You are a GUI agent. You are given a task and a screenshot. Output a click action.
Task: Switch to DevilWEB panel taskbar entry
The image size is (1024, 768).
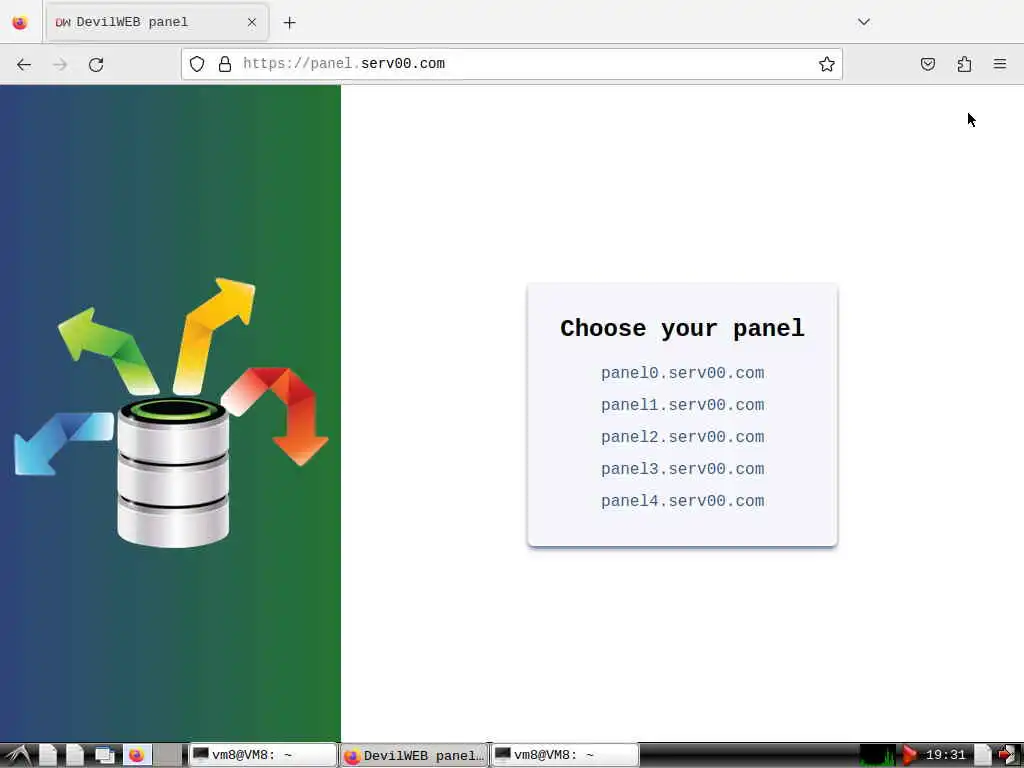click(x=414, y=756)
